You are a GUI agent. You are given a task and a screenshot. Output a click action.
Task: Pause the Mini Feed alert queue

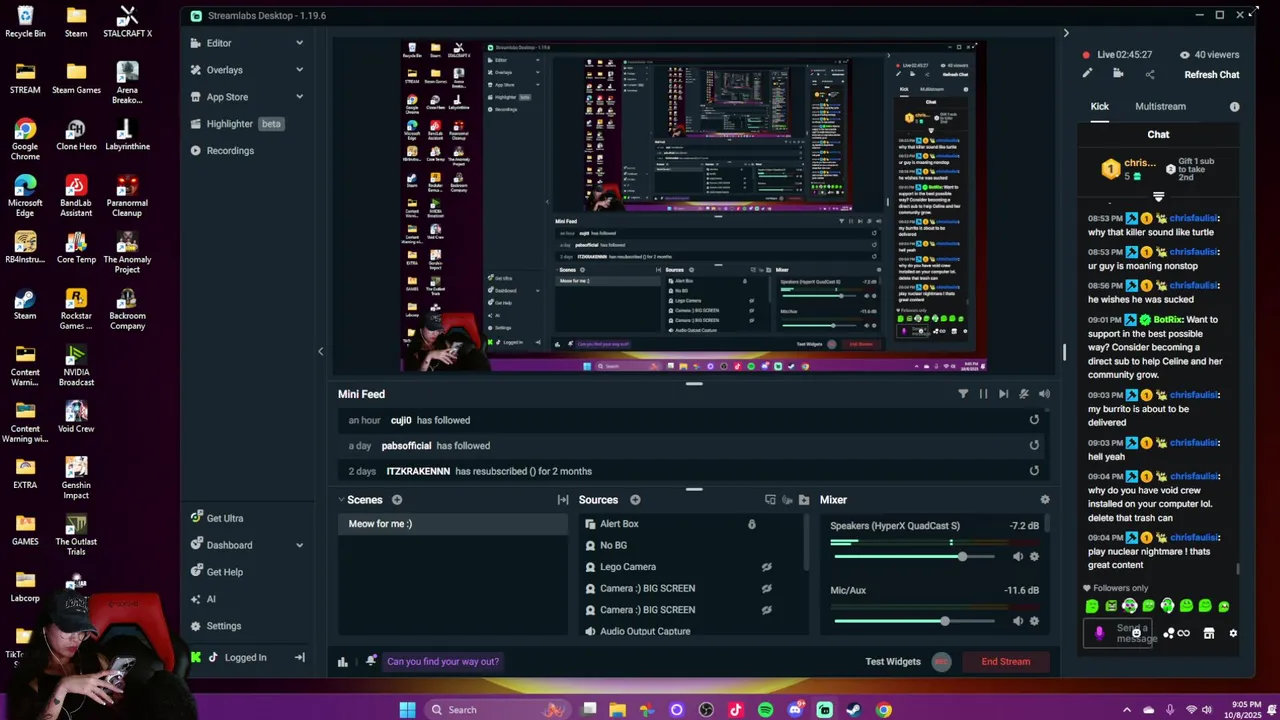[x=983, y=394]
